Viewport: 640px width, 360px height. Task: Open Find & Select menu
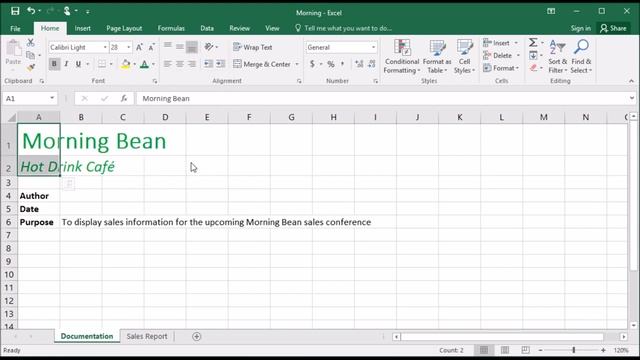(x=581, y=57)
